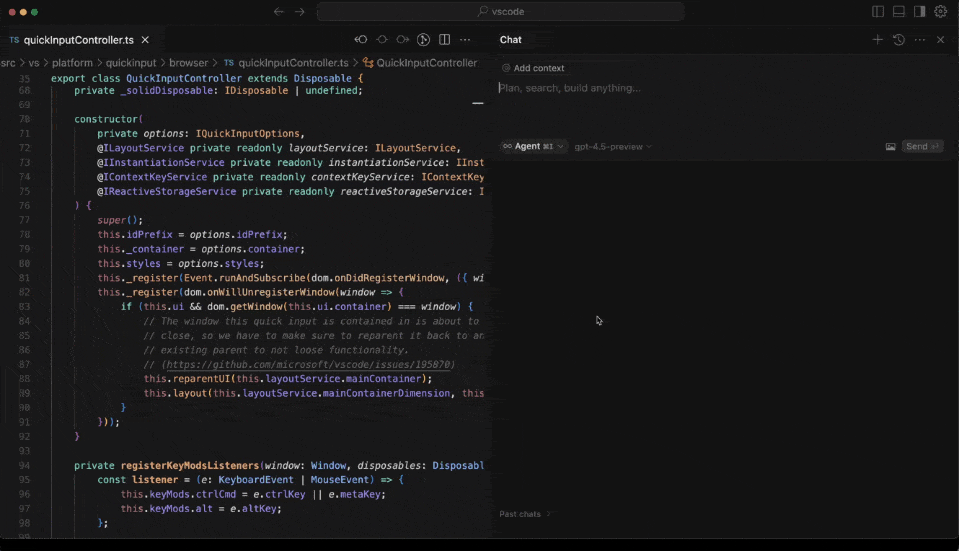
Task: Open the gpt-4.5-preview model selector
Action: pyautogui.click(x=612, y=146)
